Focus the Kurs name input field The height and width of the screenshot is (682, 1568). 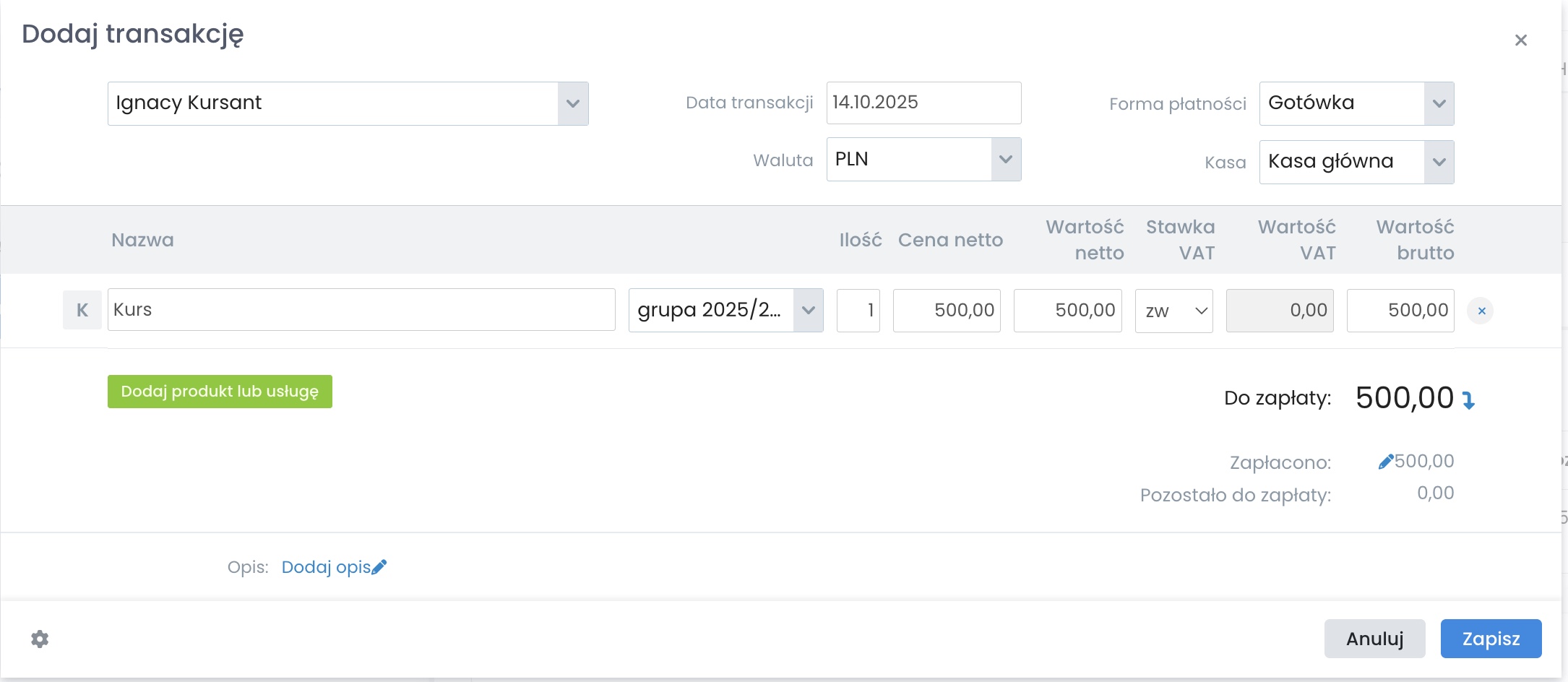point(361,310)
